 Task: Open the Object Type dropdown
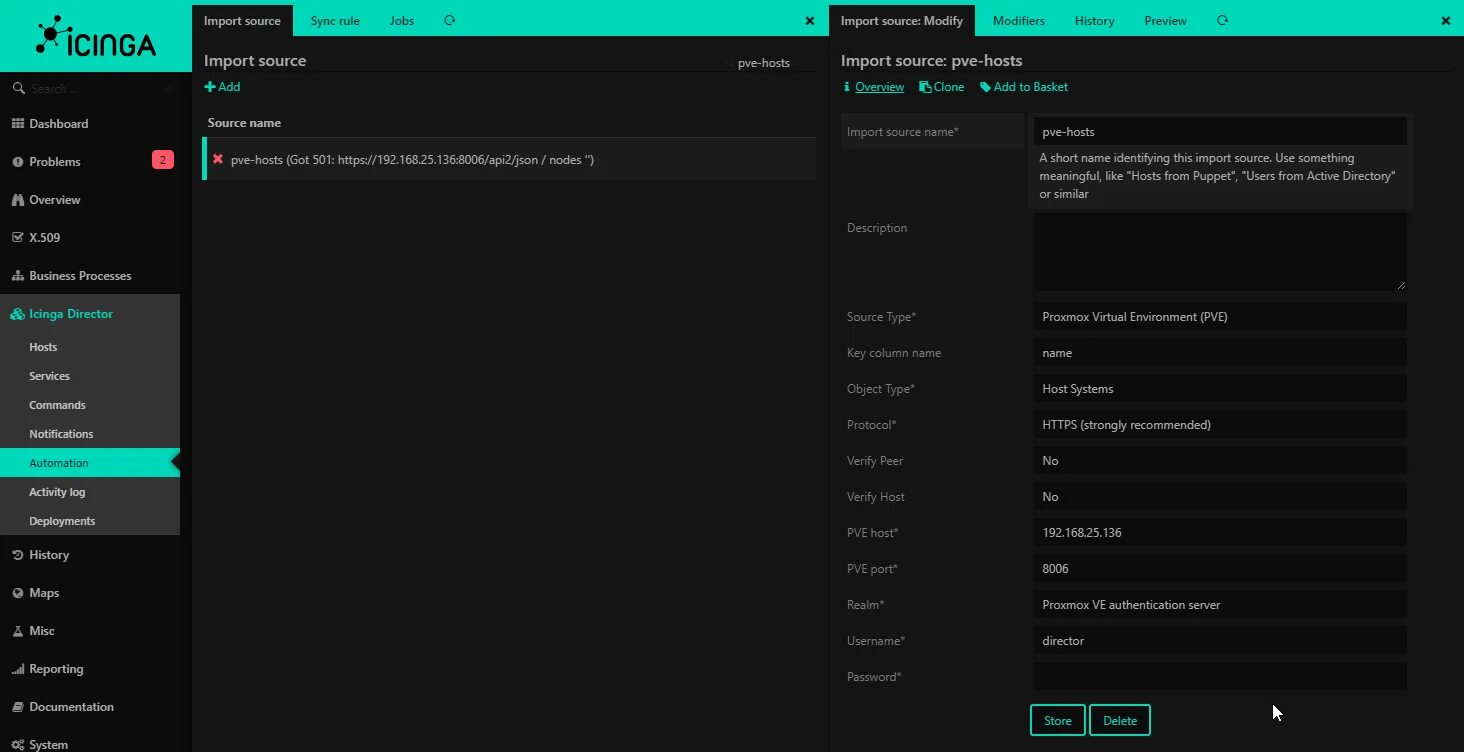pyautogui.click(x=1220, y=389)
